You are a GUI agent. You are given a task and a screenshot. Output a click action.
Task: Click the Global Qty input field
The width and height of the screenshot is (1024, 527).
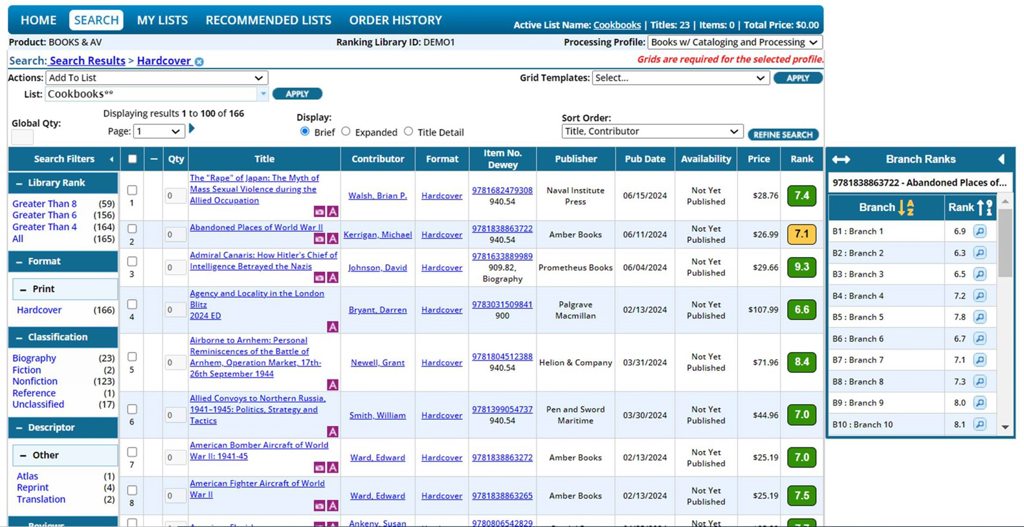point(21,137)
